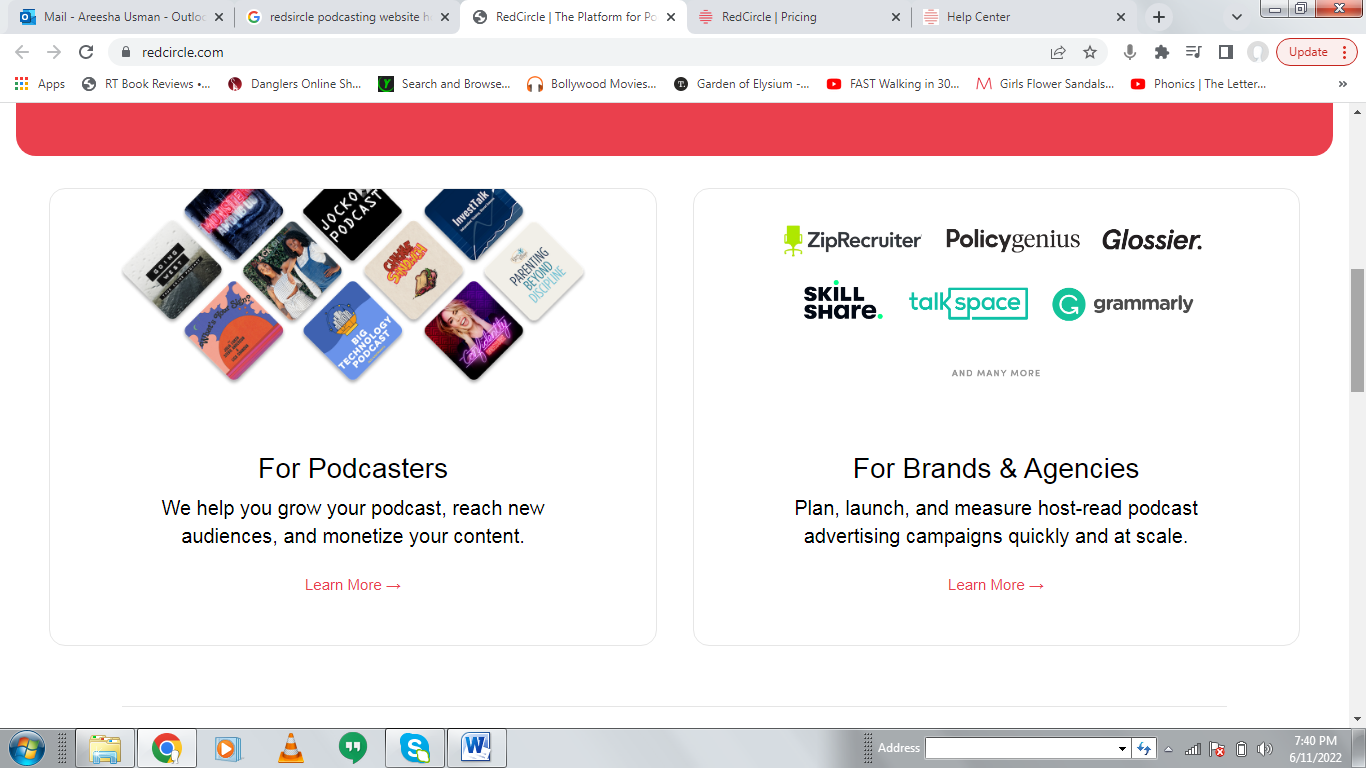Open the Bollywood Movies bookmark

(x=592, y=84)
